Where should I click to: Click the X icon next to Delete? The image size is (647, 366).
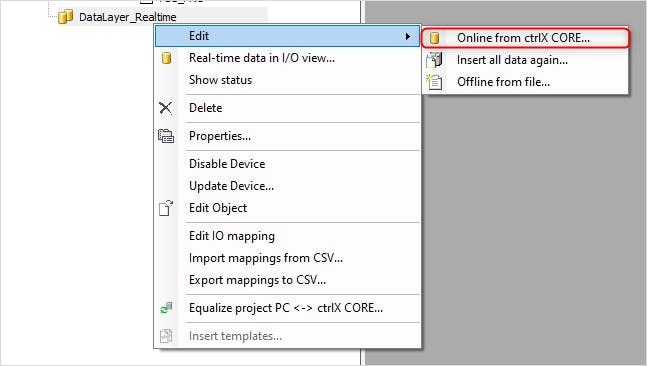(165, 108)
